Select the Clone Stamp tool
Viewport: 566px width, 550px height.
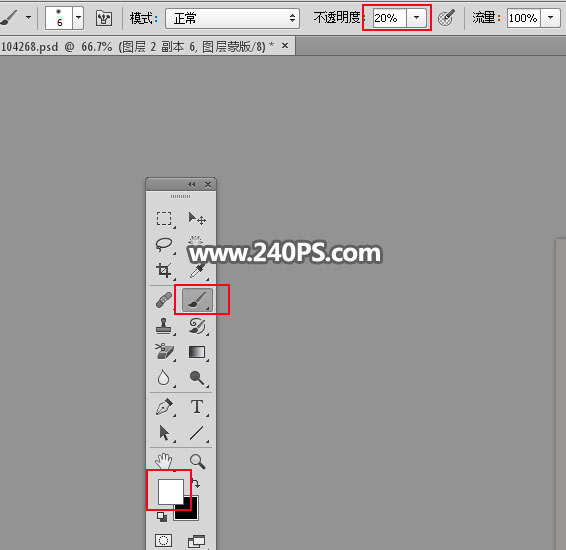click(x=164, y=326)
